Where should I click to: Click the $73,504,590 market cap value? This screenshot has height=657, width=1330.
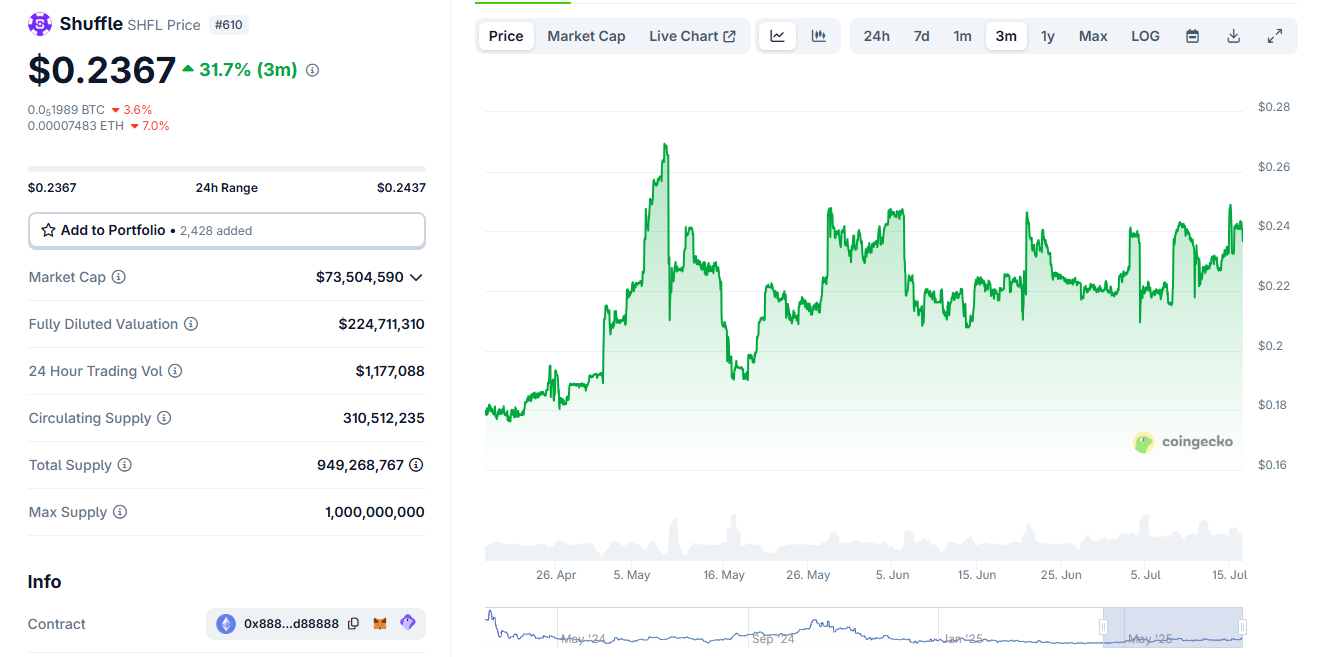click(360, 277)
